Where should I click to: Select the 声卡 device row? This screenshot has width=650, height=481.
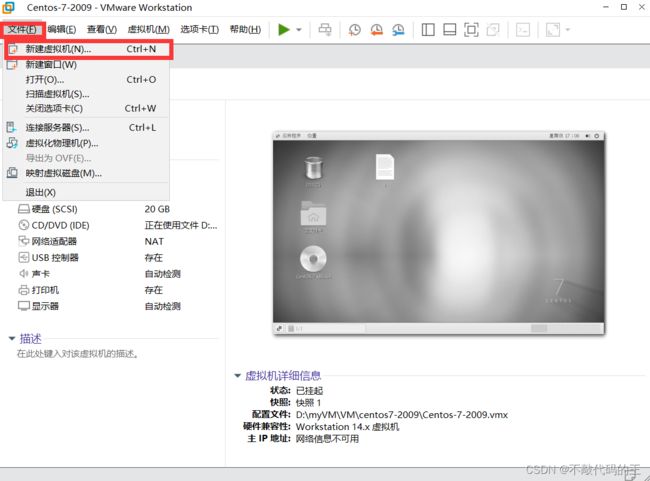[117, 274]
